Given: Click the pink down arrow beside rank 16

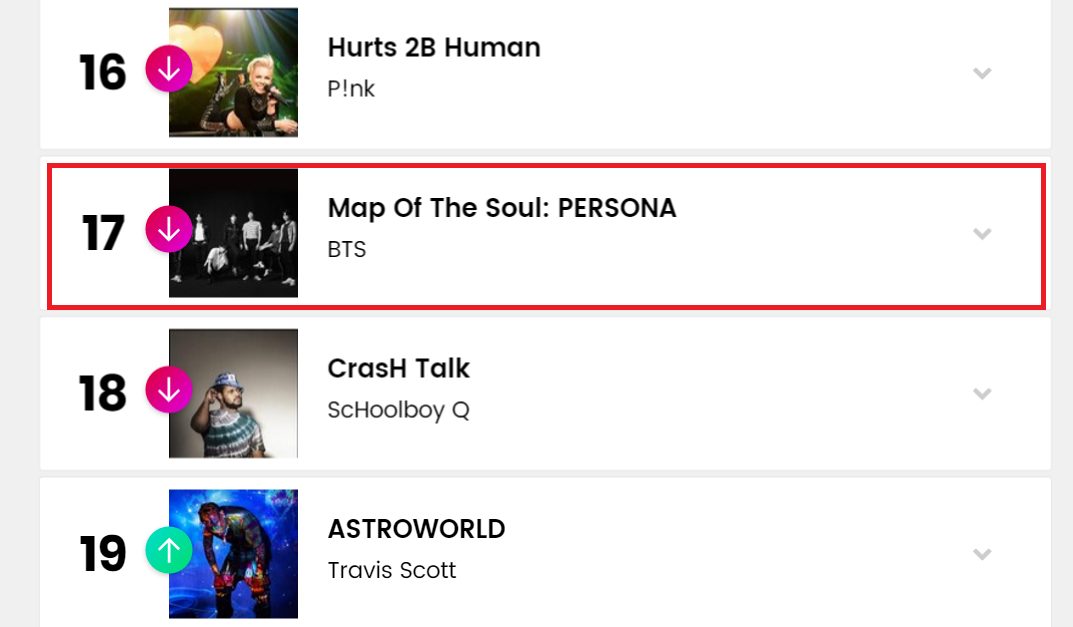Looking at the screenshot, I should pyautogui.click(x=169, y=70).
